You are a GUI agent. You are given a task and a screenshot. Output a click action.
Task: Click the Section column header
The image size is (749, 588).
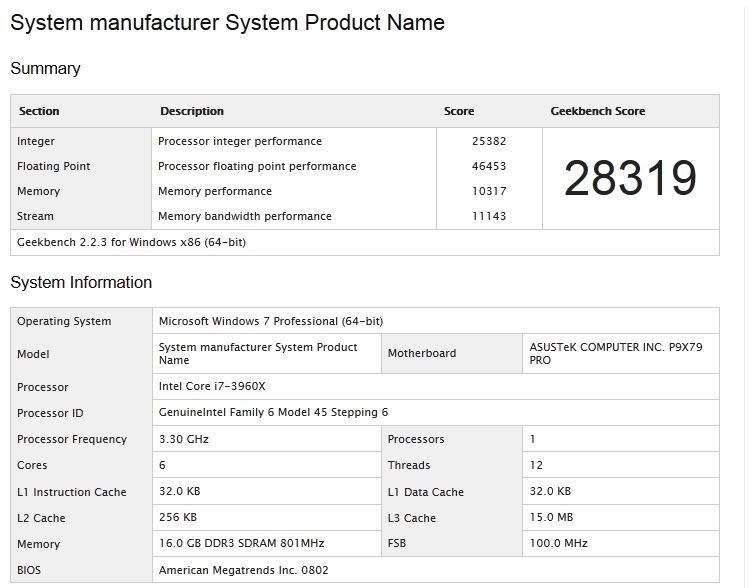[39, 112]
